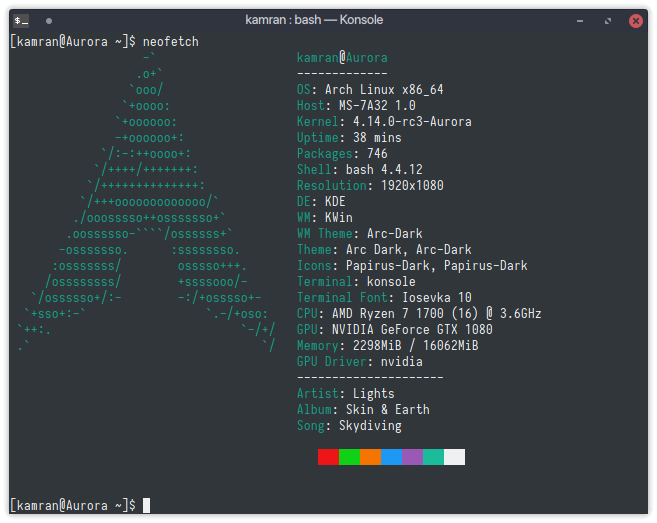Click the Host value 'MS-7A32 1.0'
Screen dimensions: 657x523
click(x=377, y=105)
